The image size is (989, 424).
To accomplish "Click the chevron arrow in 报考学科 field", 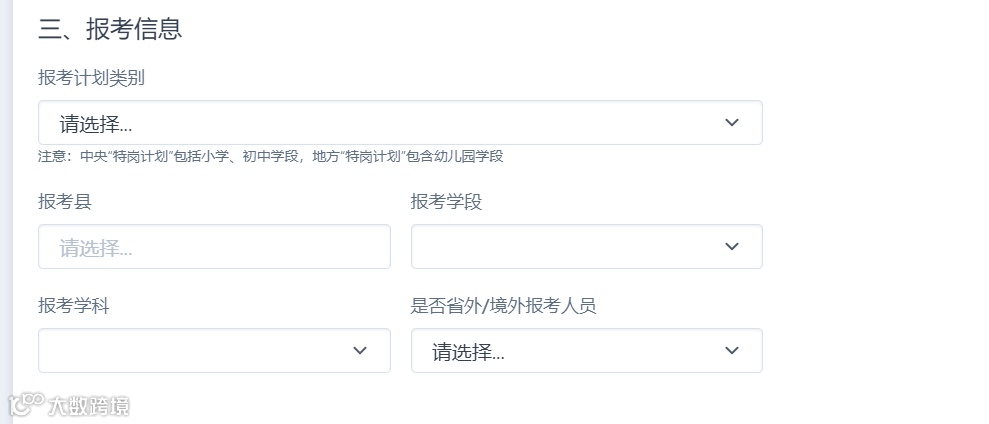I will (x=360, y=351).
